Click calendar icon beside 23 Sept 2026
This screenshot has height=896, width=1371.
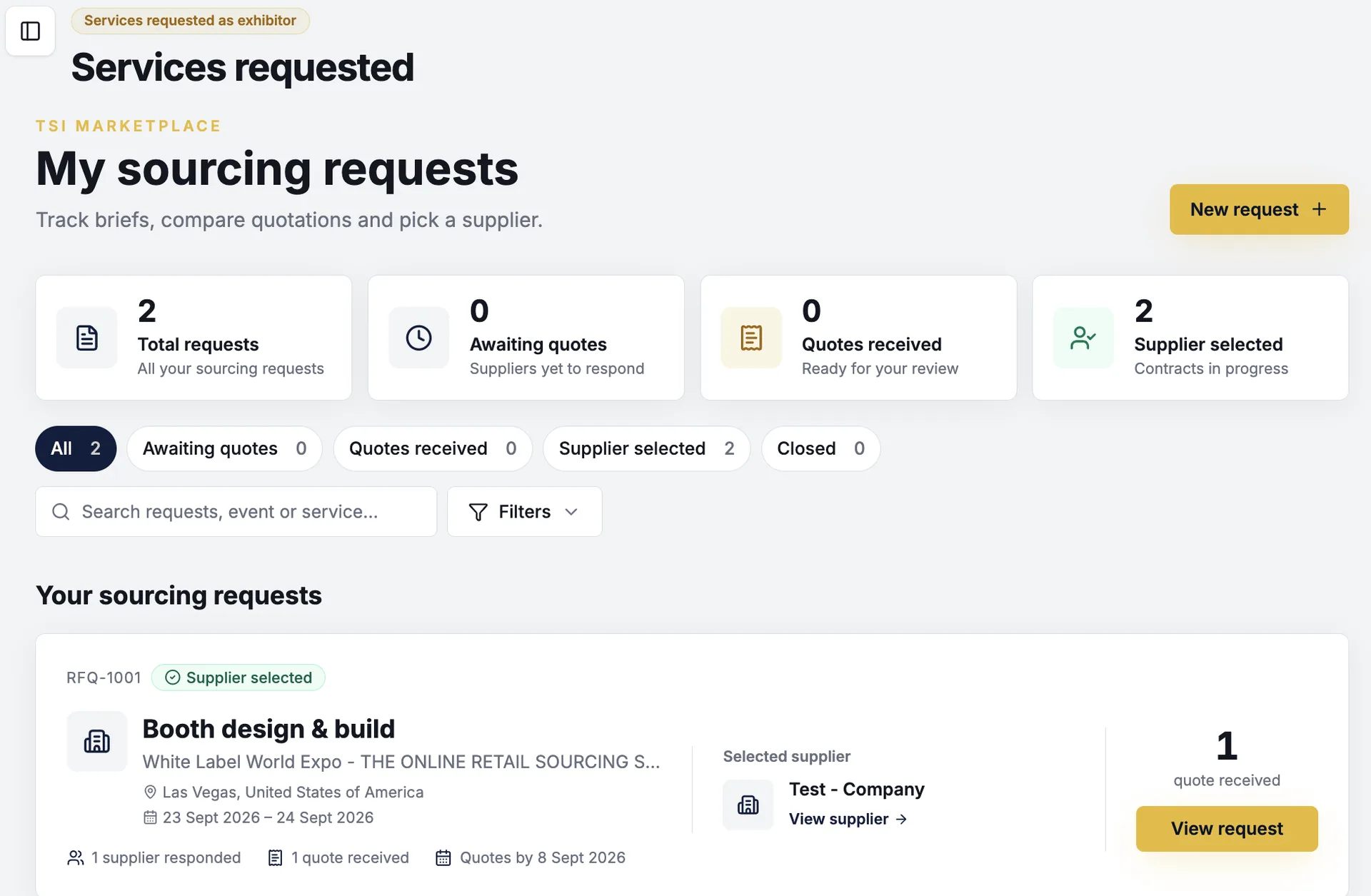point(150,817)
